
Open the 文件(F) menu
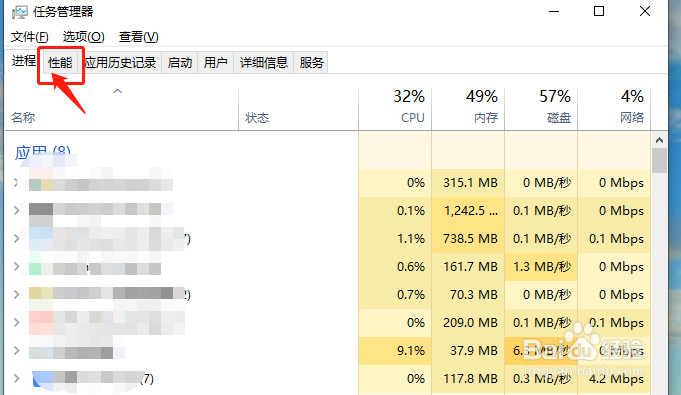pyautogui.click(x=30, y=37)
